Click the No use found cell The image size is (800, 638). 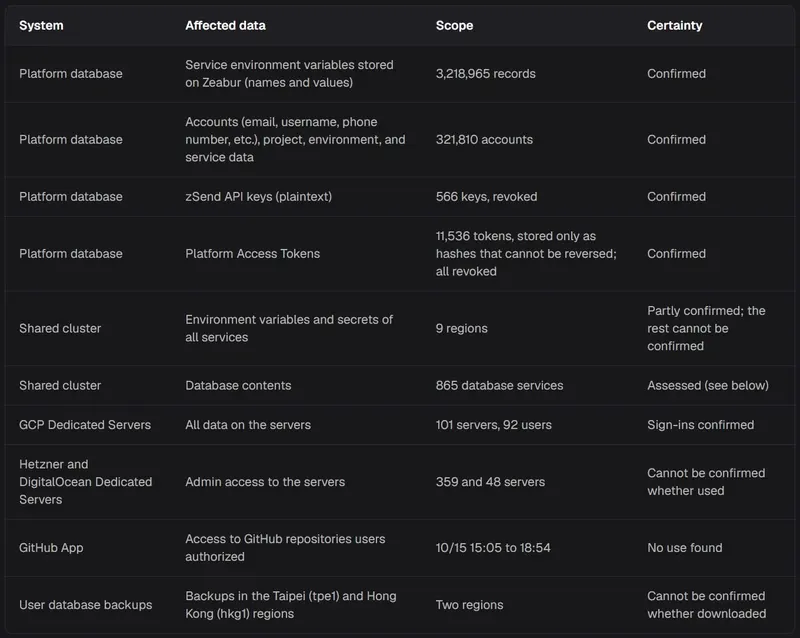click(x=685, y=548)
